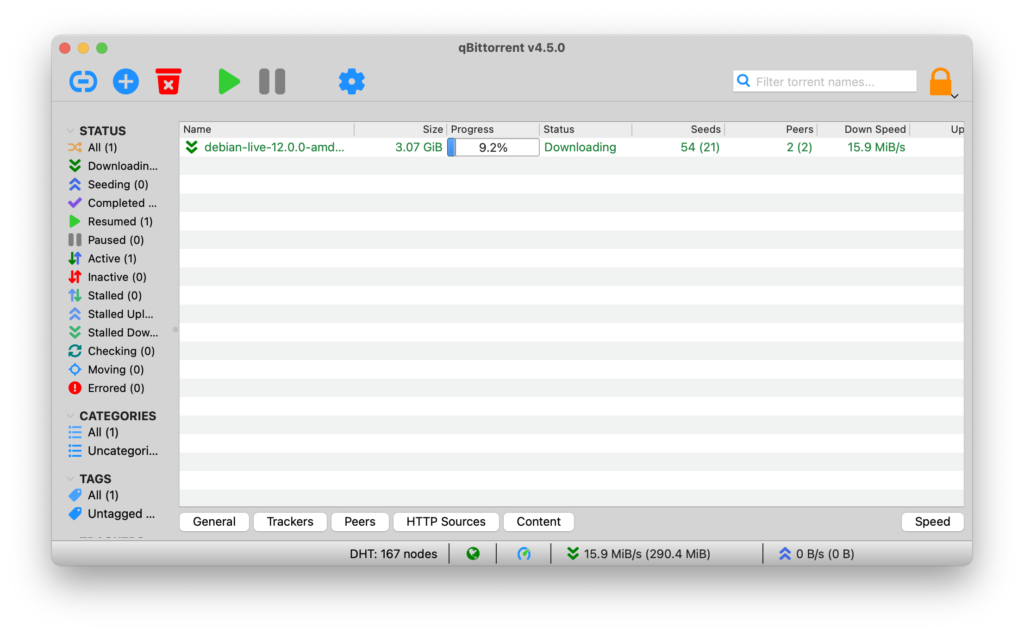Collapse the STATUS section
1024x634 pixels.
(x=71, y=131)
